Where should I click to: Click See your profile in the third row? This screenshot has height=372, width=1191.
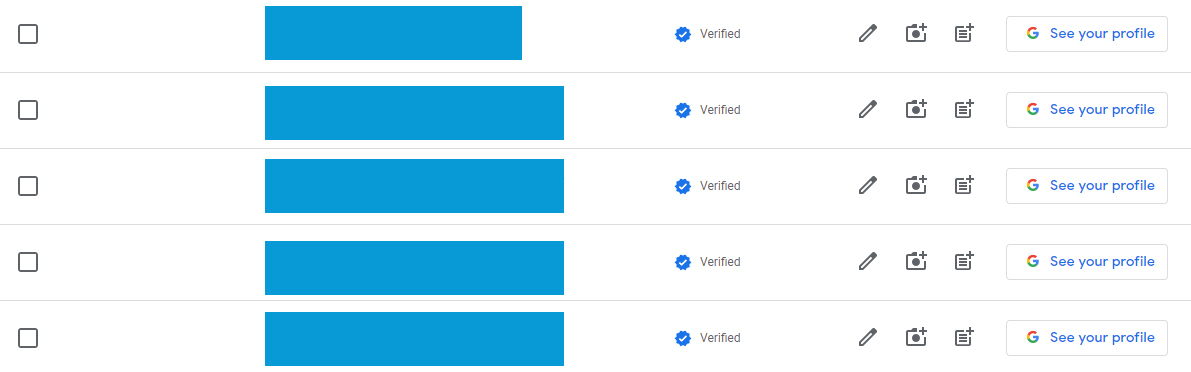[x=1086, y=185]
